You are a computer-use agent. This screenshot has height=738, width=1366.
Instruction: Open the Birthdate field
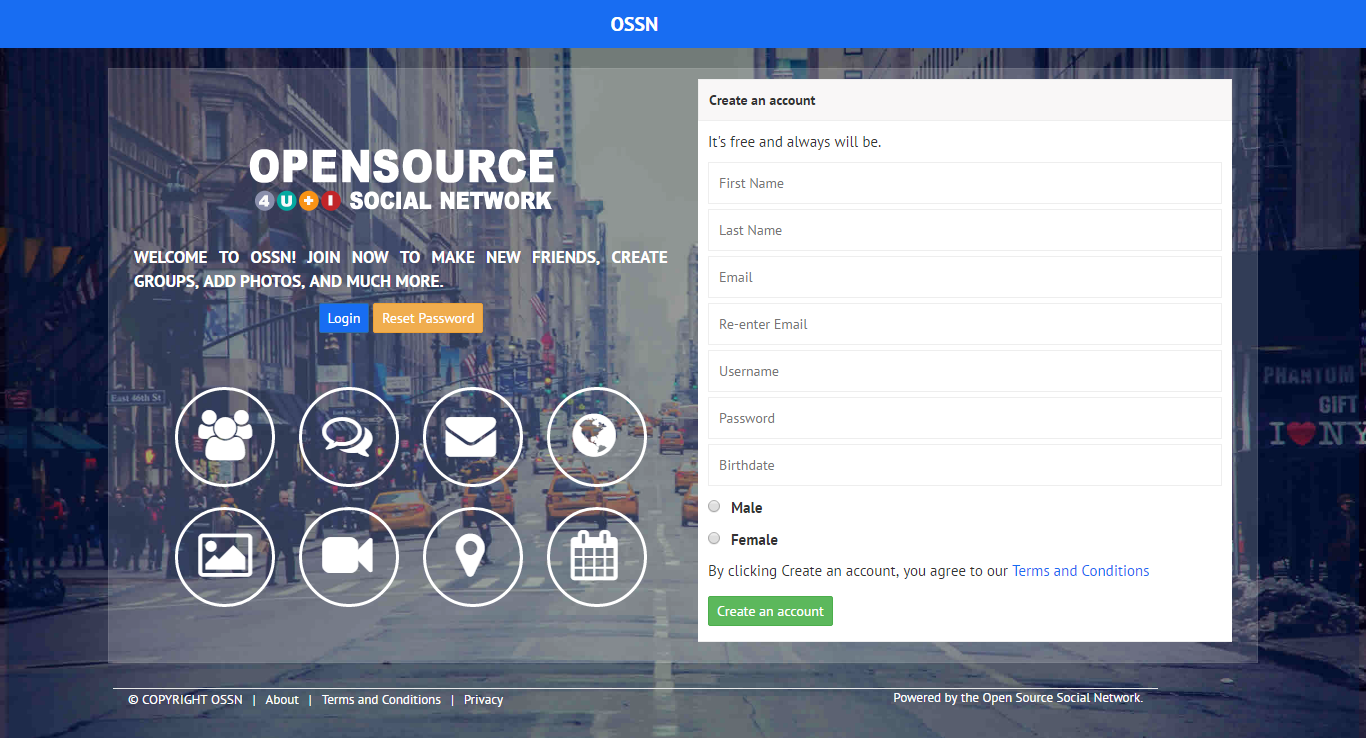964,465
